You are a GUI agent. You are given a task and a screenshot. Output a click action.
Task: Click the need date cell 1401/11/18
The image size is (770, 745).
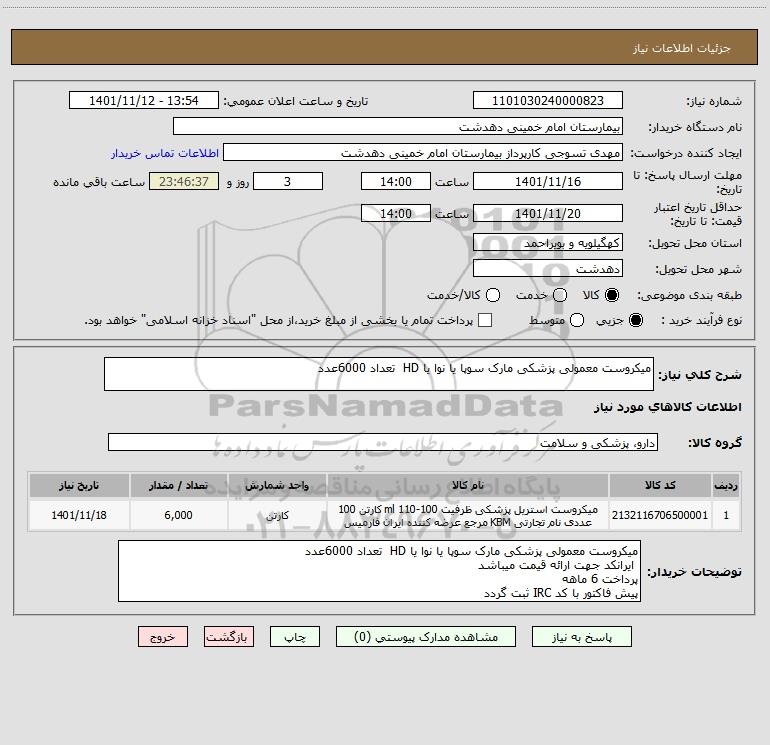[x=79, y=515]
